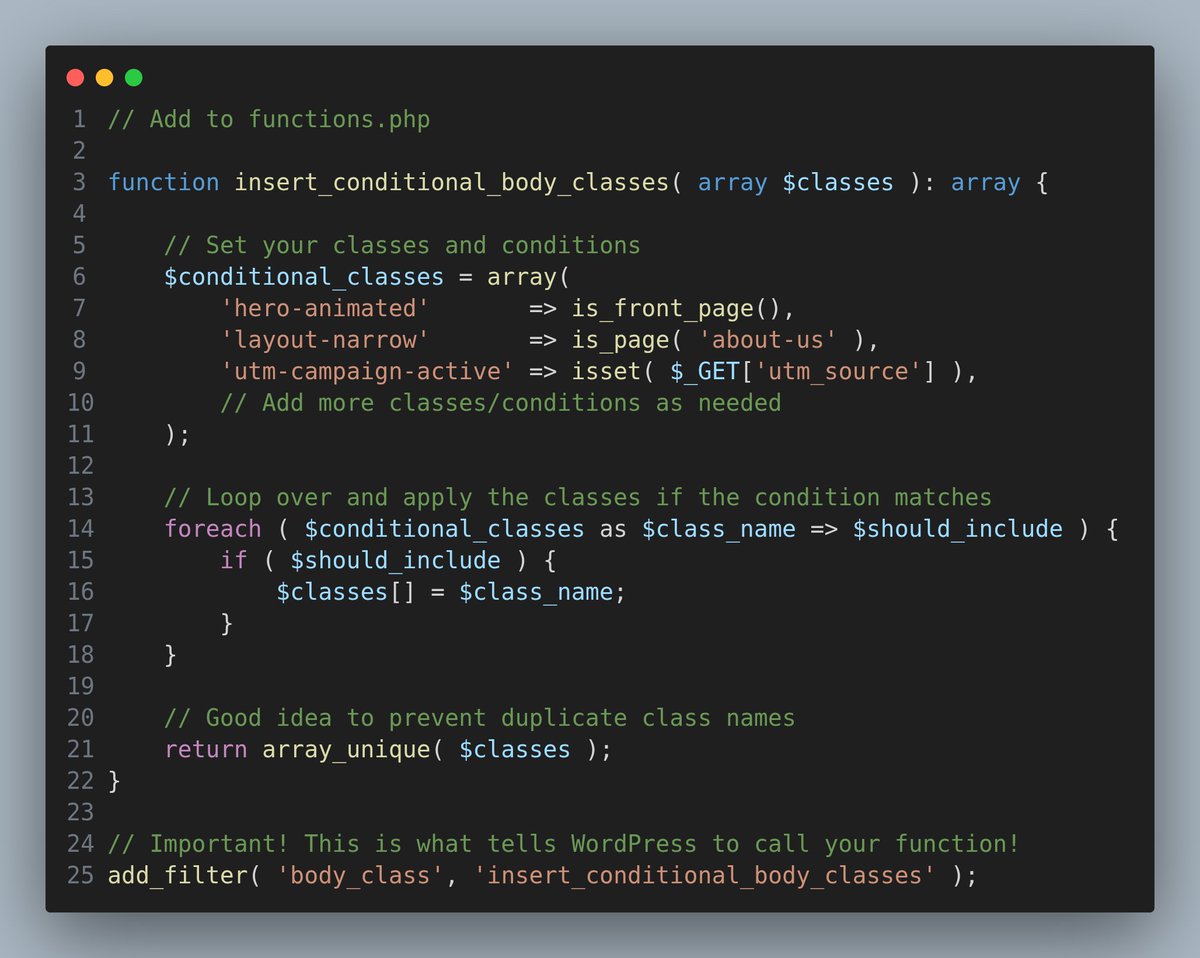Click '// Add more classes/conditions as needed' comment
Image resolution: width=1200 pixels, height=958 pixels.
[x=500, y=403]
